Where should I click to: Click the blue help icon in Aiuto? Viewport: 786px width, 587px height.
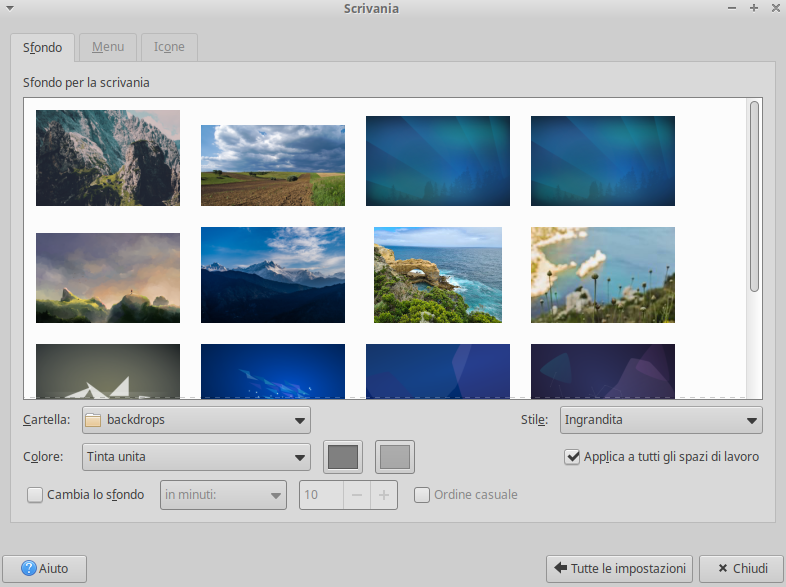(x=29, y=569)
